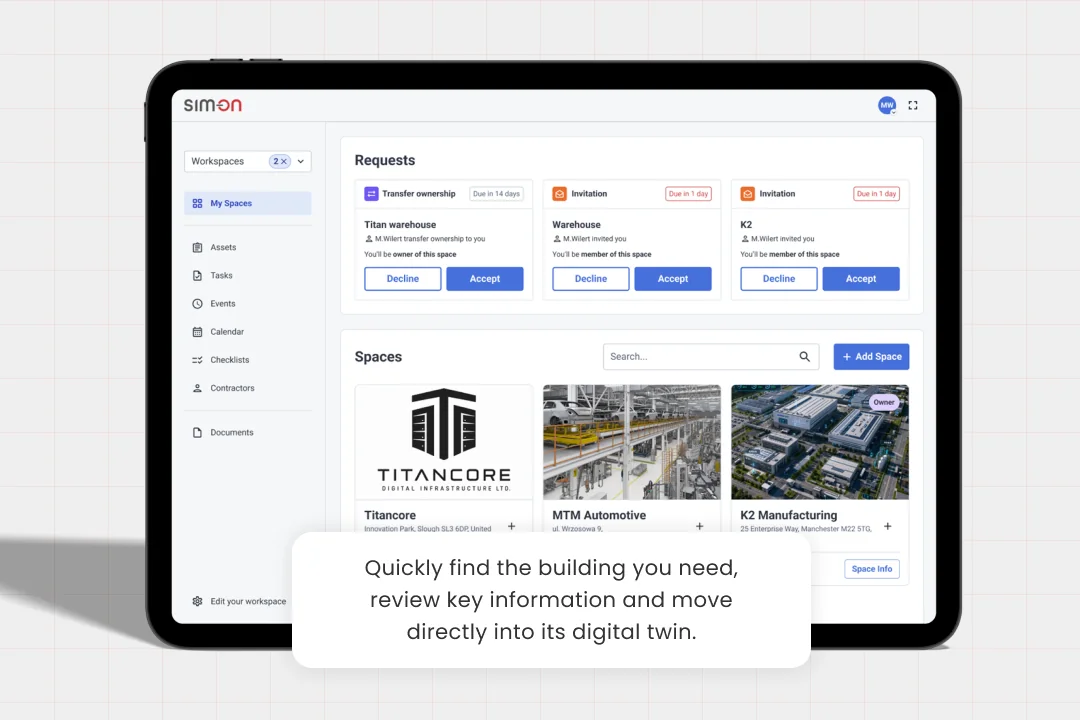Open the Events section
This screenshot has height=720, width=1080.
point(222,304)
